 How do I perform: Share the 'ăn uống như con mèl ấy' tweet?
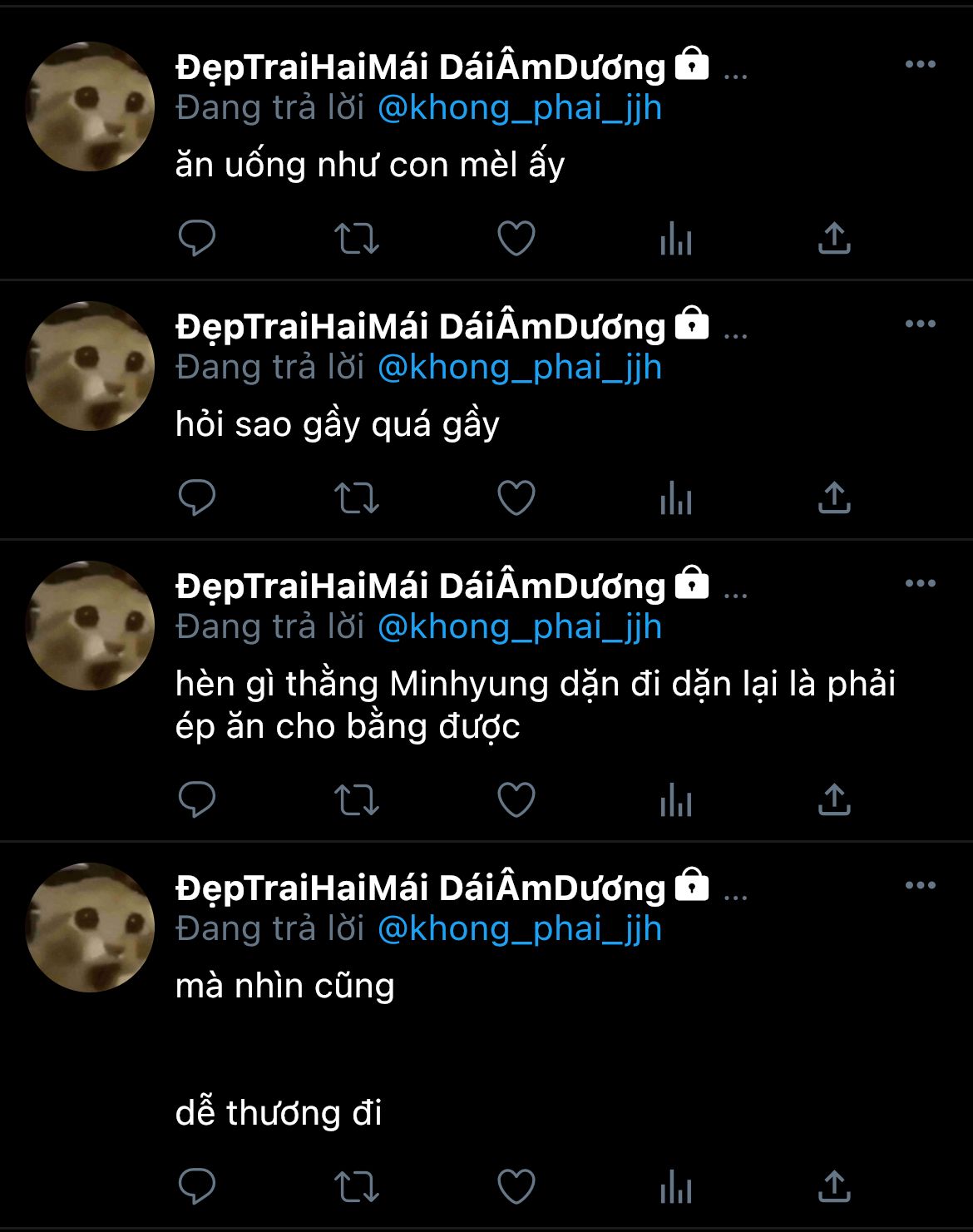834,238
